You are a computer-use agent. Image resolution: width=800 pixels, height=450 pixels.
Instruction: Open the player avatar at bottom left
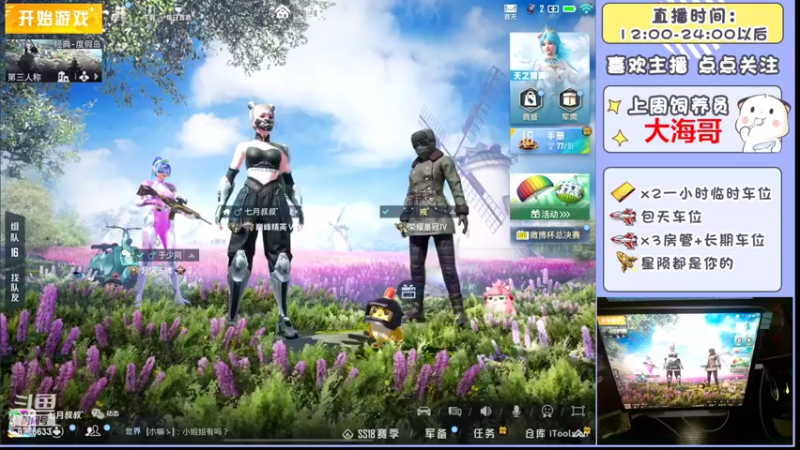(x=20, y=423)
